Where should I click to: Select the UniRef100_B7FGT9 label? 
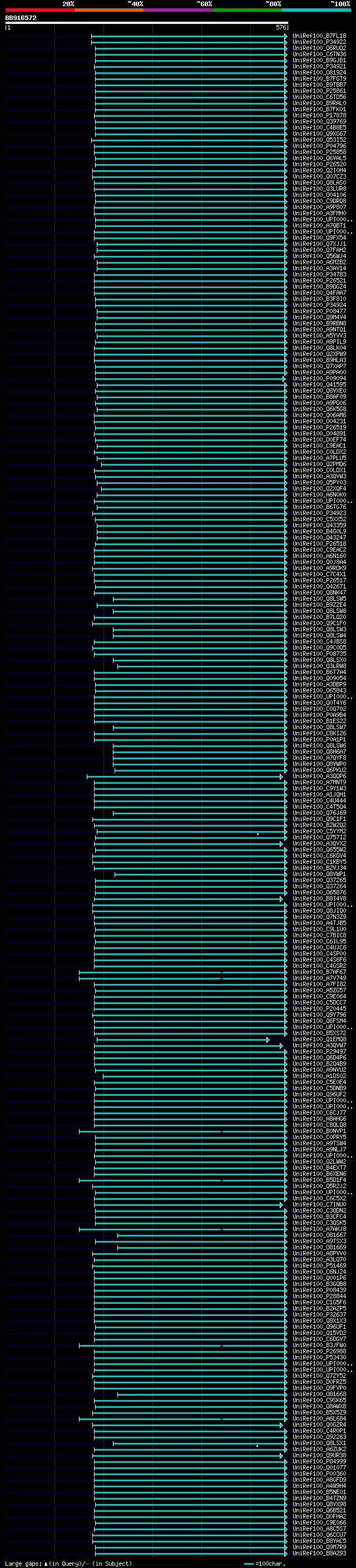(x=319, y=78)
